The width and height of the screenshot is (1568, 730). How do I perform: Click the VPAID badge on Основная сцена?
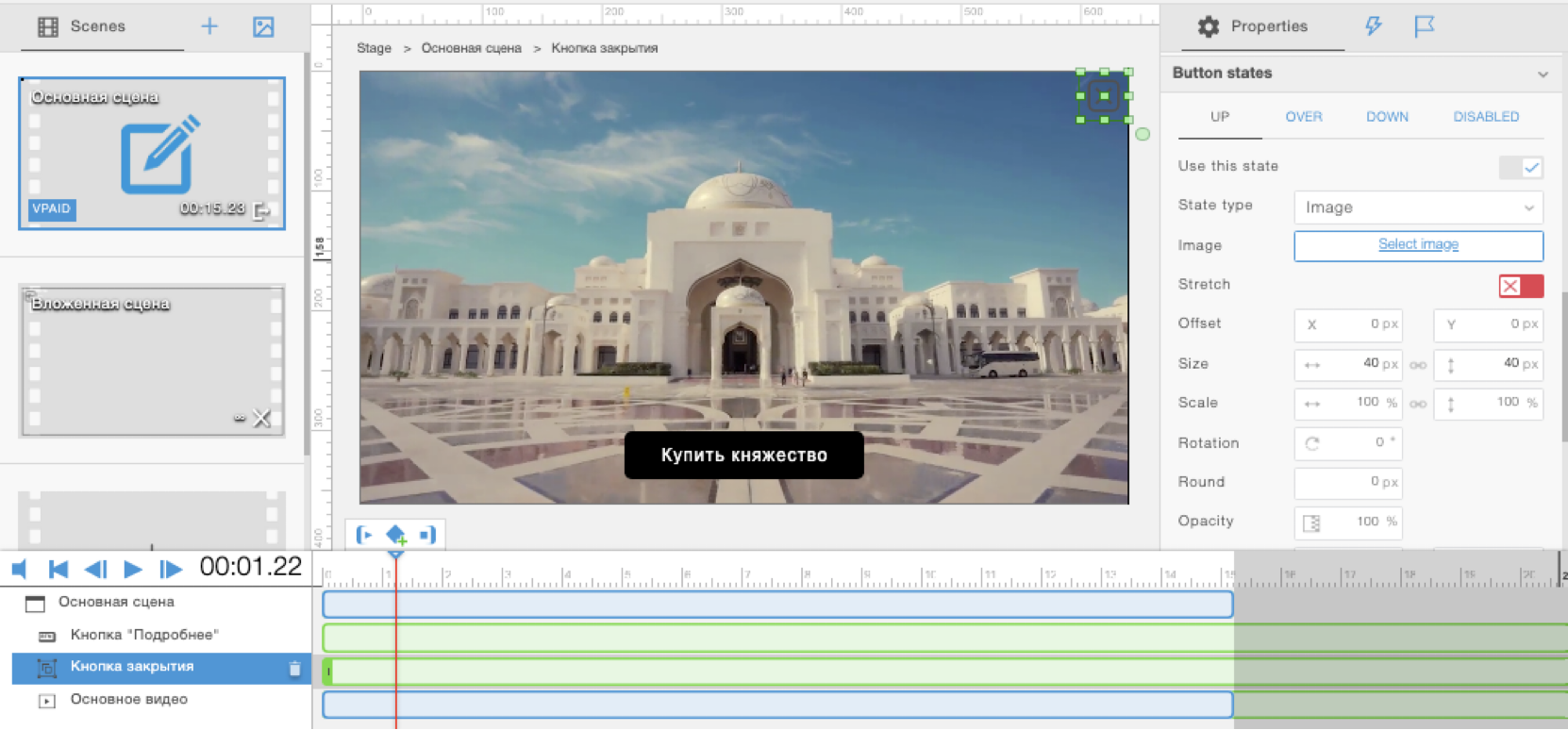[52, 209]
